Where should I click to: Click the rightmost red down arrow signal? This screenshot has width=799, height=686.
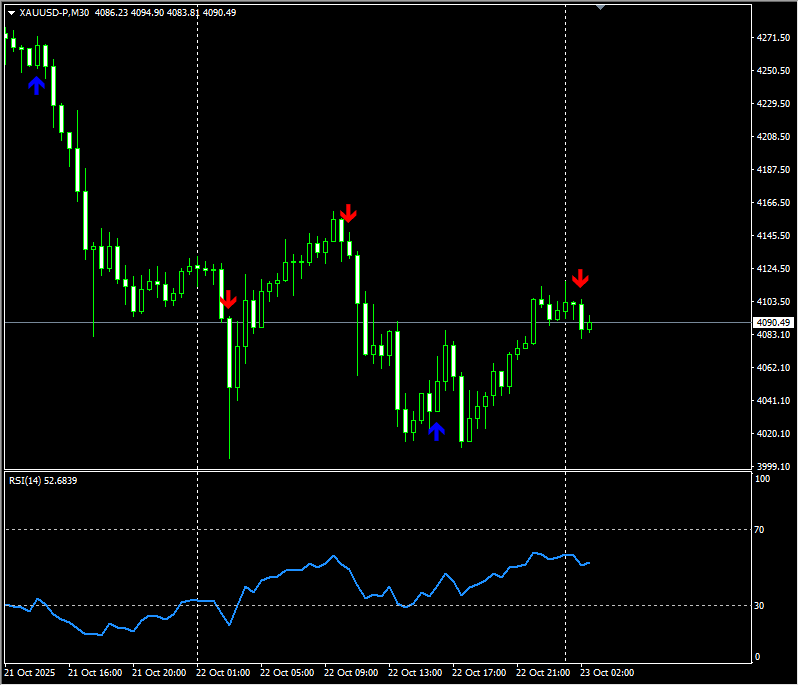pos(580,278)
